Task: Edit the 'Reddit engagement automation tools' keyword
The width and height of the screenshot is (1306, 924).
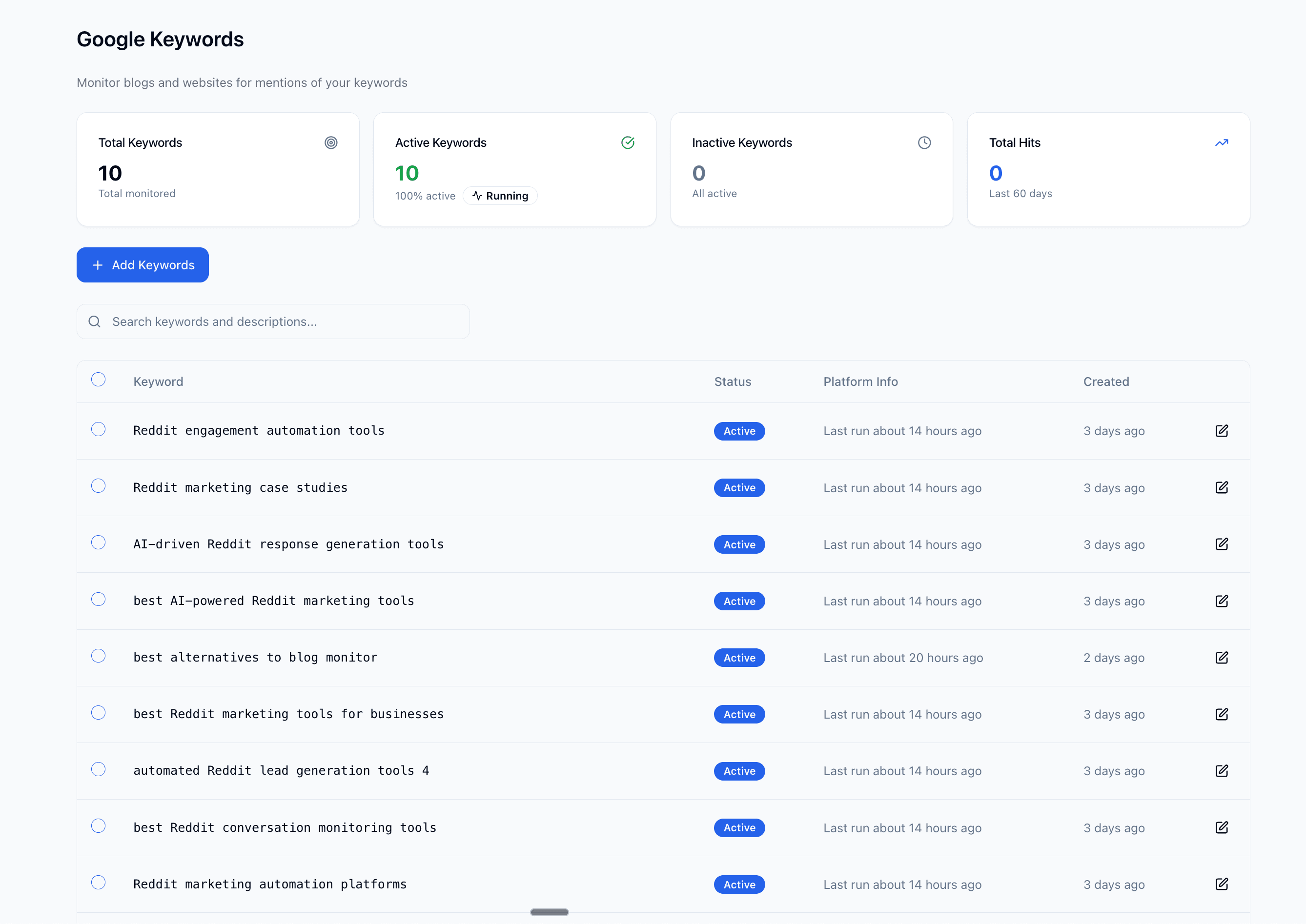Action: coord(1222,431)
